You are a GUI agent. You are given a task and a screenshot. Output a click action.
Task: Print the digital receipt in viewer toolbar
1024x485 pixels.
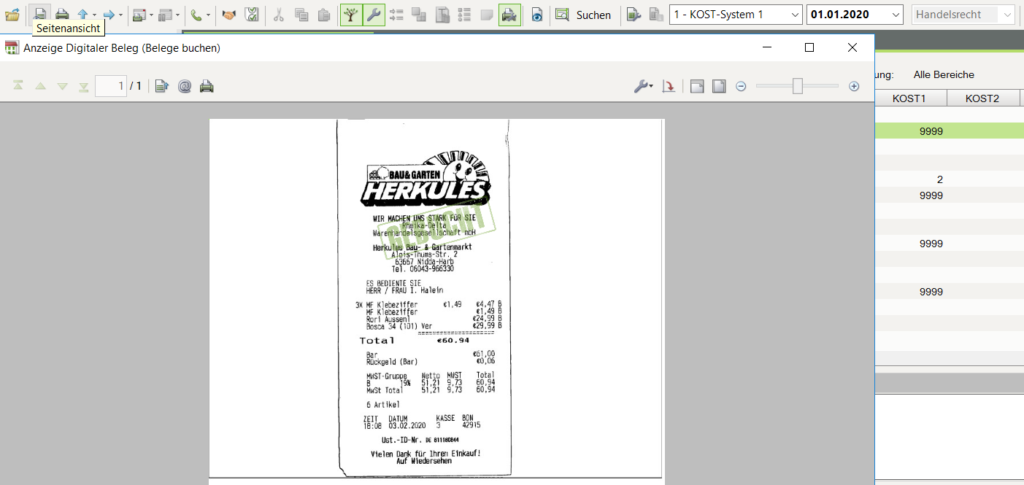coord(207,86)
